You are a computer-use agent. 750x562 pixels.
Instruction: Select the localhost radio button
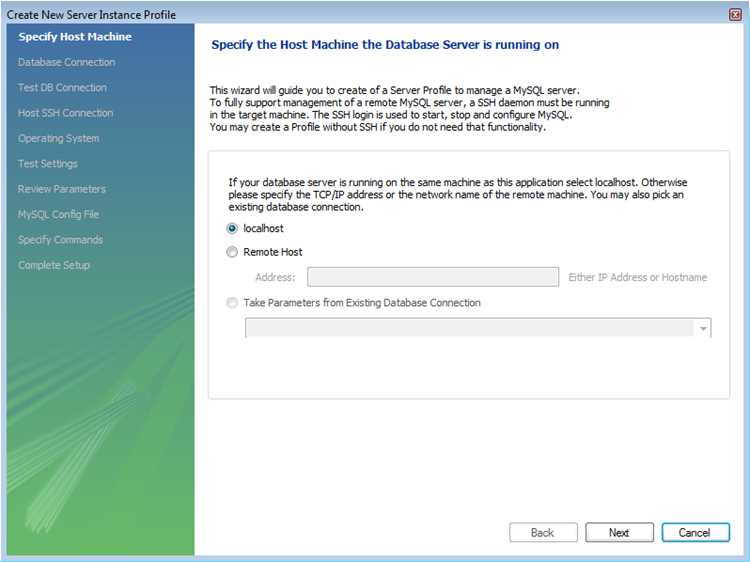point(232,229)
